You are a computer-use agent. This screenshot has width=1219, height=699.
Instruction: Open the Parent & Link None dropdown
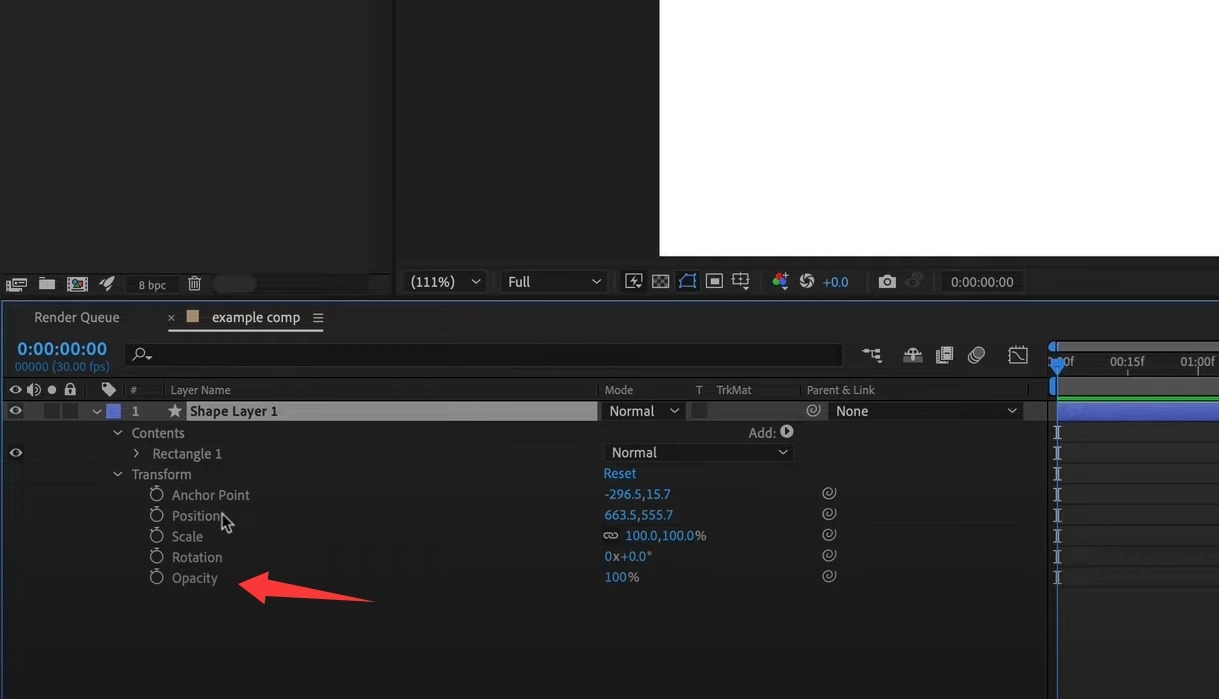click(x=925, y=411)
